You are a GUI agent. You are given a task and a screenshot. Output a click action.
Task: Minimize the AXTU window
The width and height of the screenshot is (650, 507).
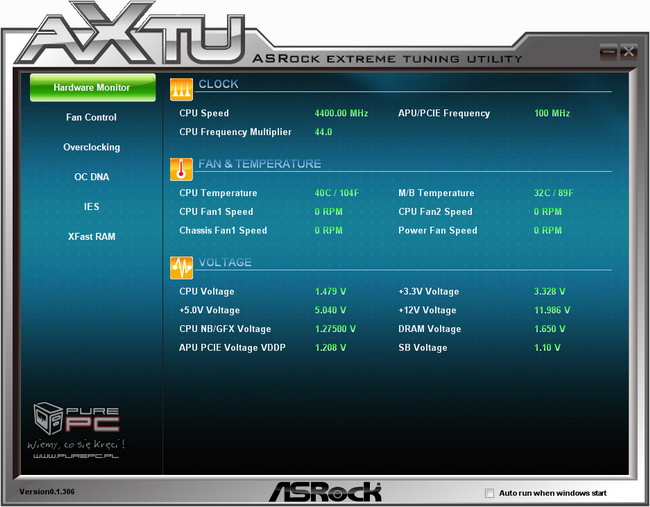608,52
